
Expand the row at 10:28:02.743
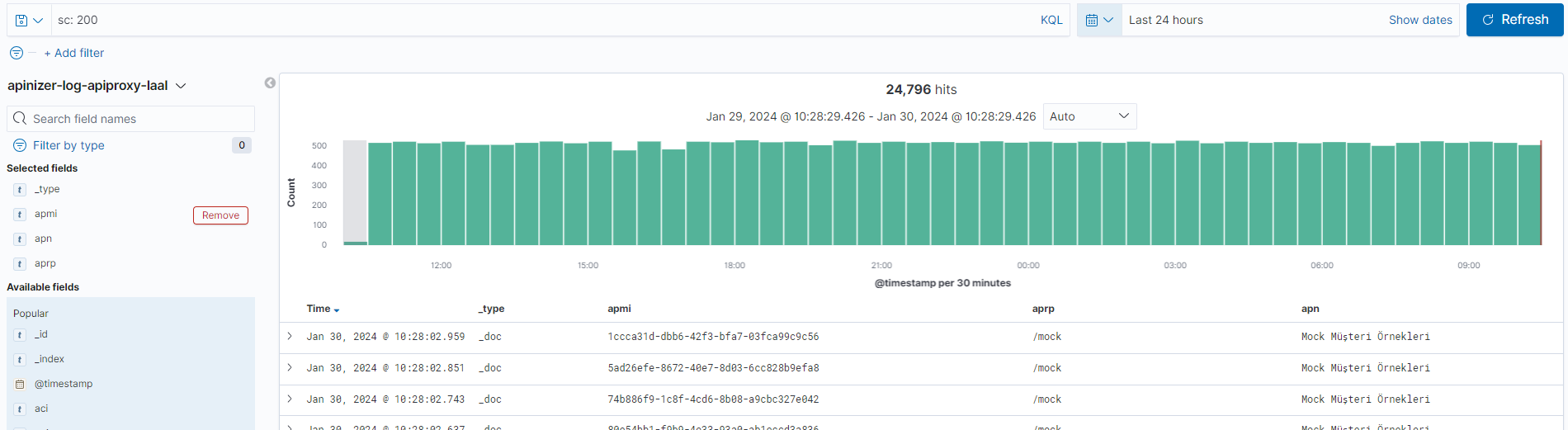(290, 399)
